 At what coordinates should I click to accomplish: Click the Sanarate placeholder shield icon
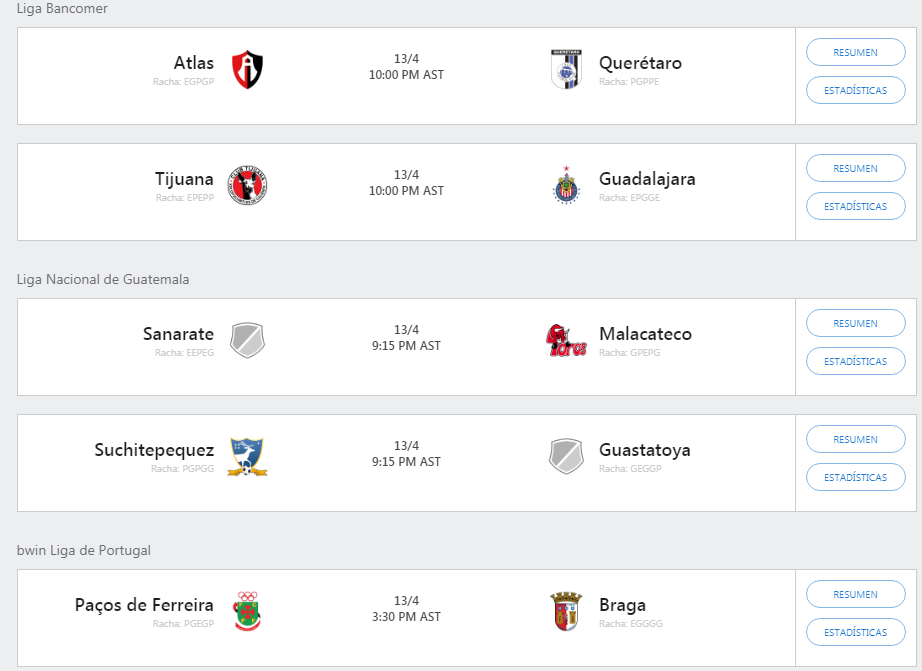tap(248, 340)
